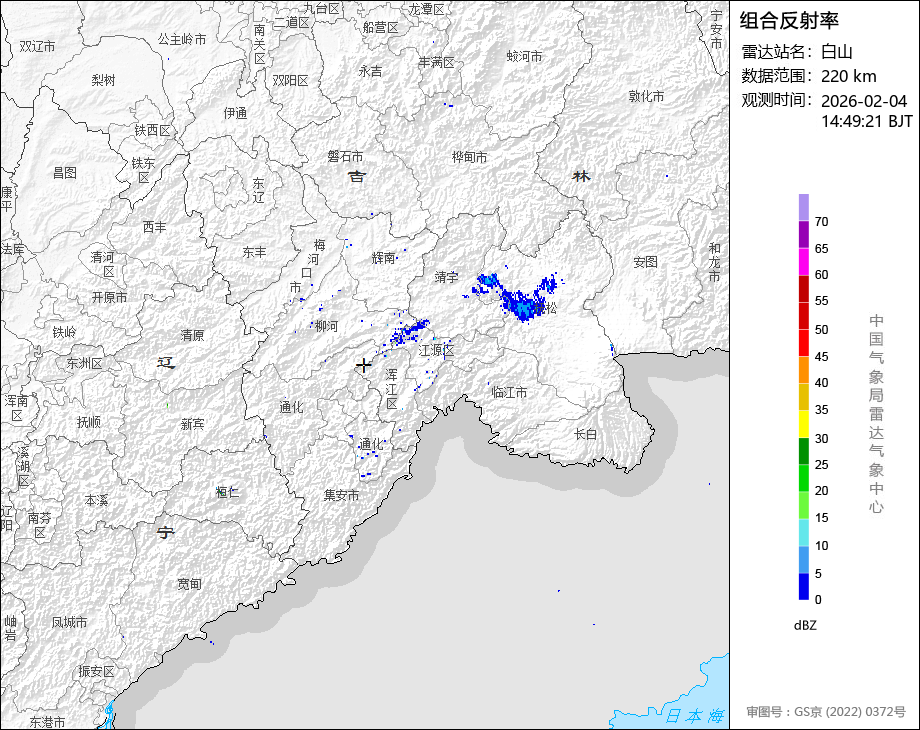Click the 振安区 map label
Image resolution: width=920 pixels, height=730 pixels.
(x=97, y=671)
